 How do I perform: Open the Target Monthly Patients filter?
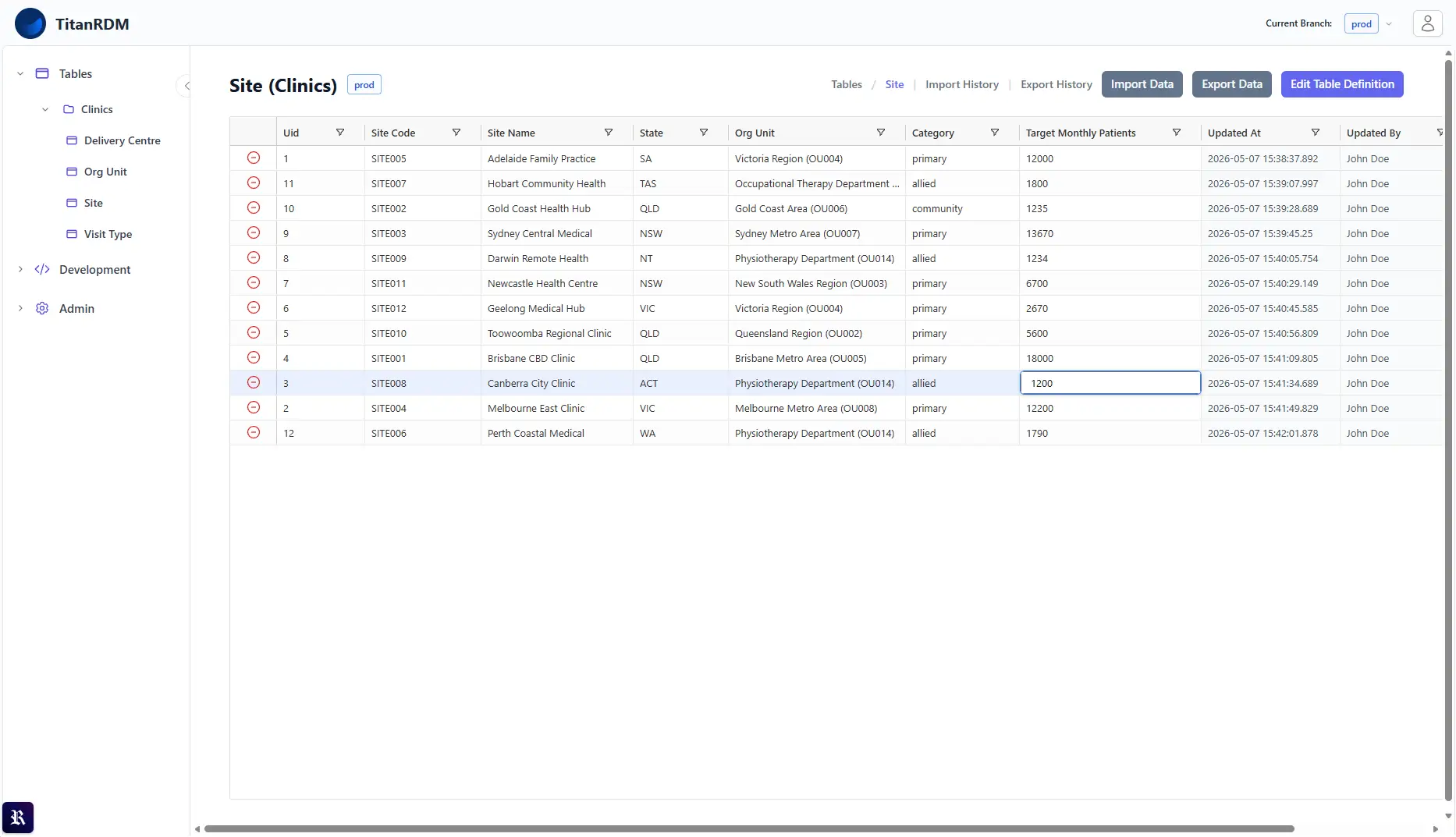(1177, 133)
